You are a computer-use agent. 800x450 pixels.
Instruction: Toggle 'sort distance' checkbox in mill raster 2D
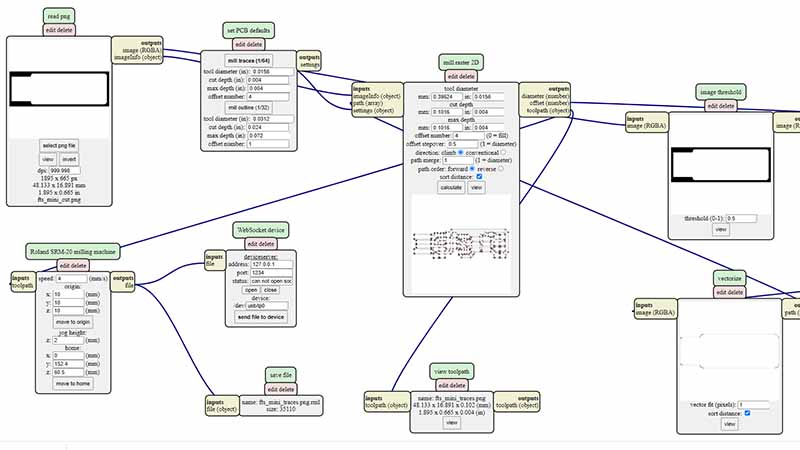[x=479, y=177]
